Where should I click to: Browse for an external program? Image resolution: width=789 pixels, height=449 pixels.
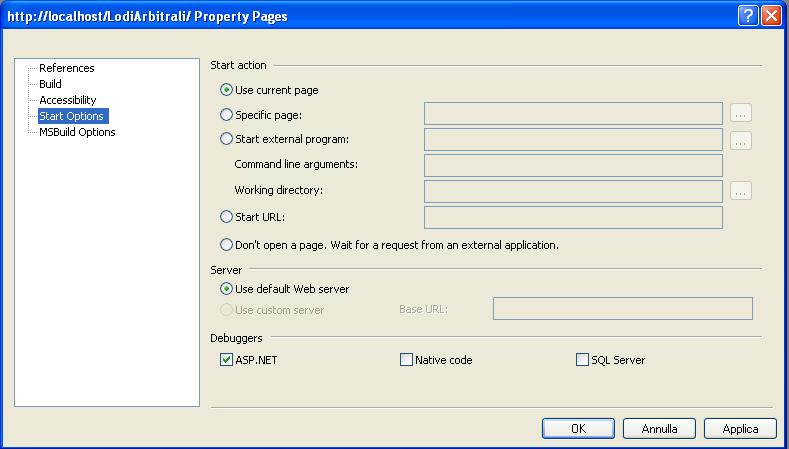(x=741, y=140)
